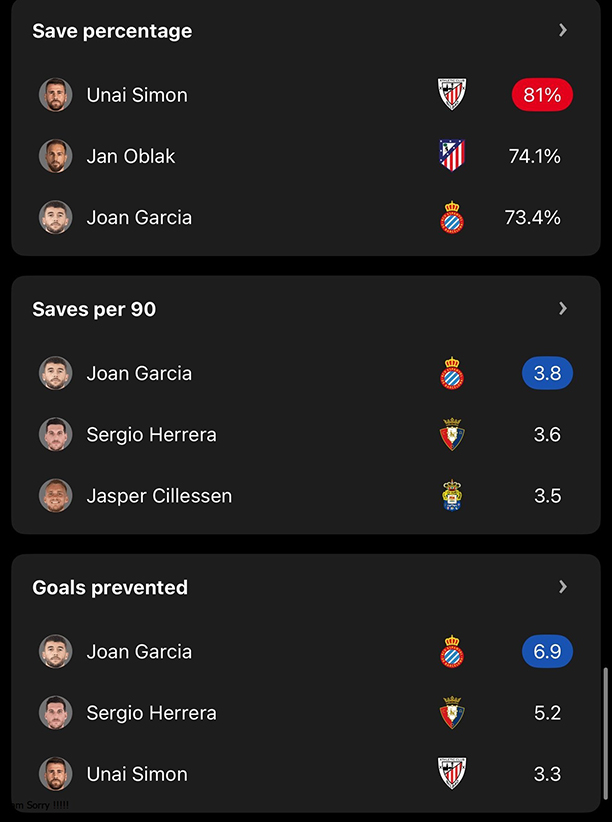Screen dimensions: 612x822
Task: Select Athletic Club crest in Goals prevented list
Action: pos(452,773)
